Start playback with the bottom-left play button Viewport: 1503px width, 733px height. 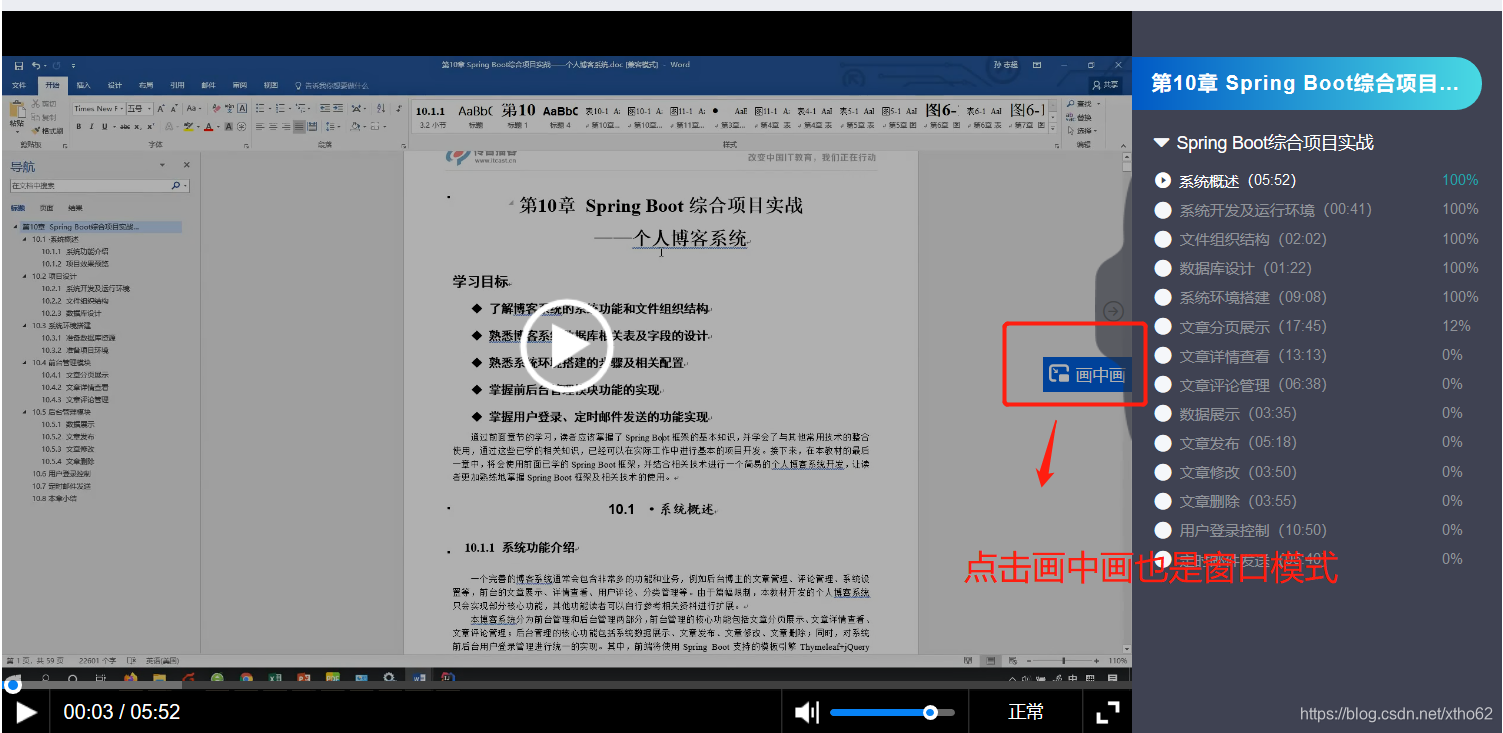[x=26, y=712]
